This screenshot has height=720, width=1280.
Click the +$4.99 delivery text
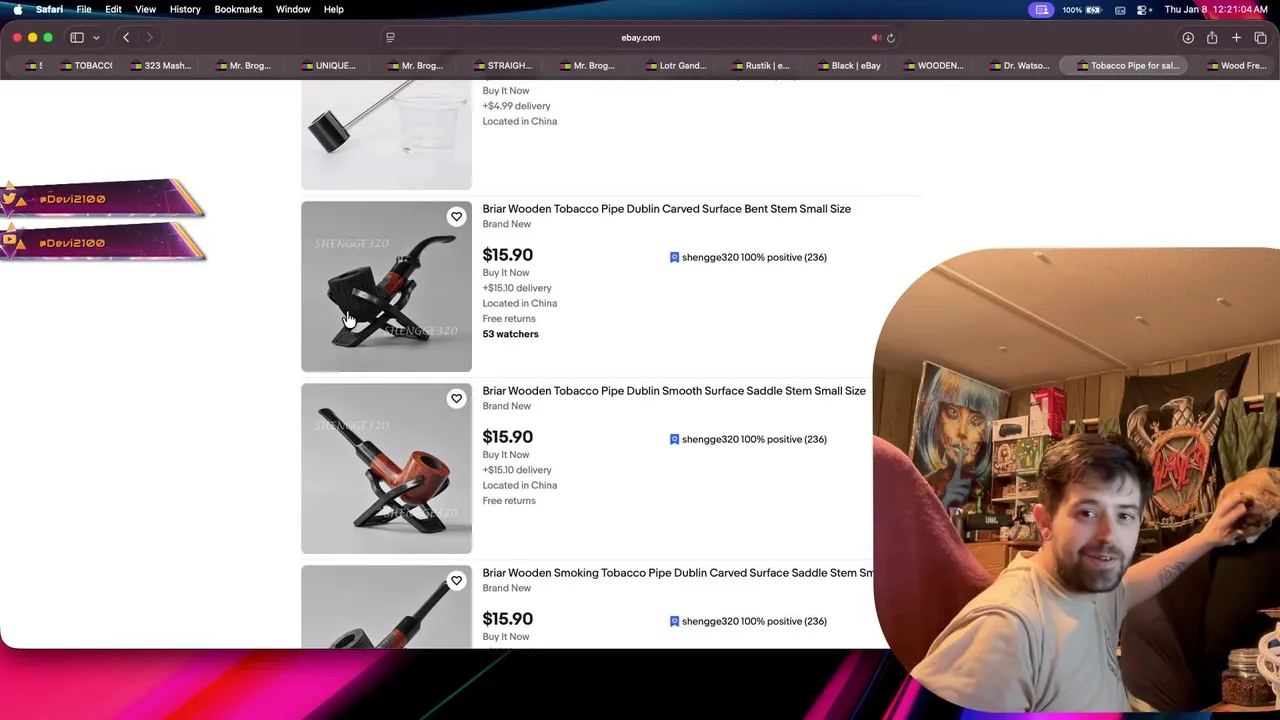point(516,106)
